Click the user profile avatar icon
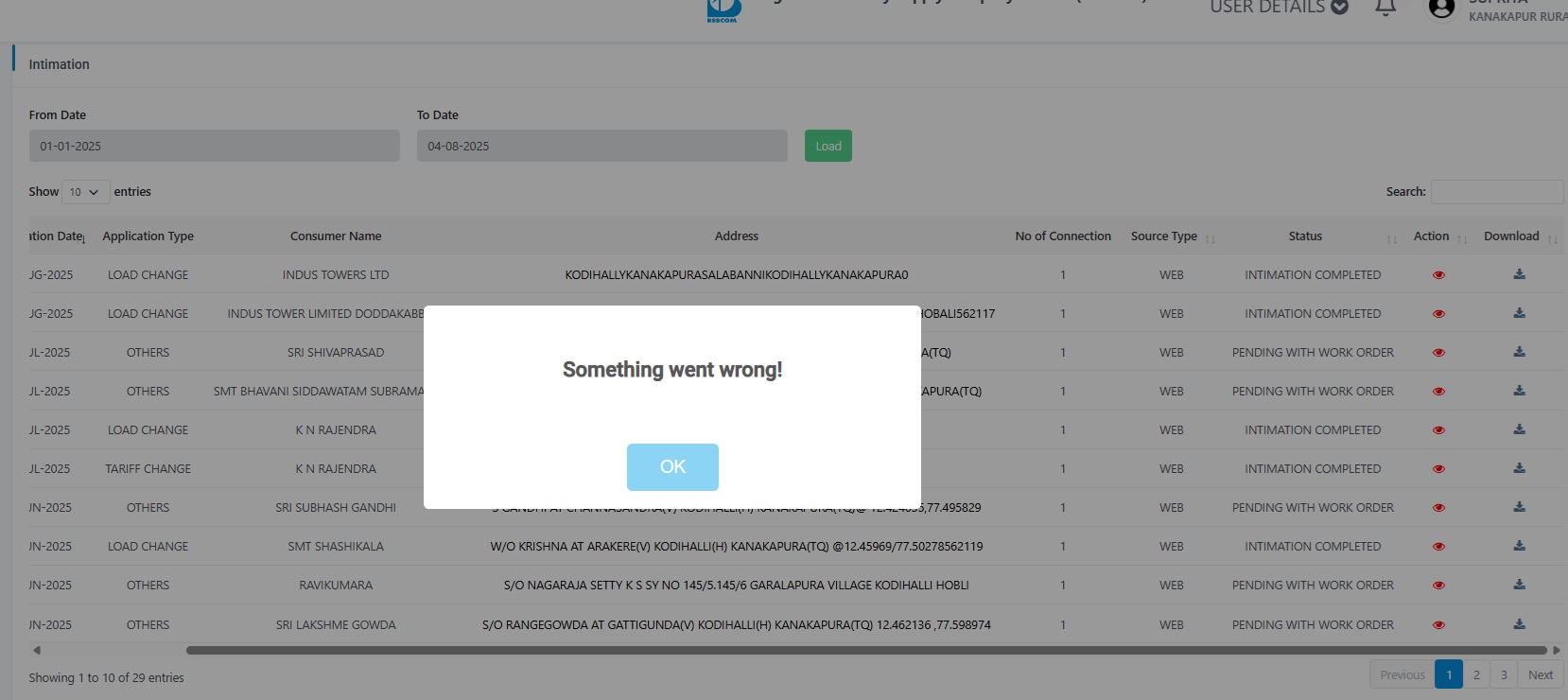 pos(1441,8)
